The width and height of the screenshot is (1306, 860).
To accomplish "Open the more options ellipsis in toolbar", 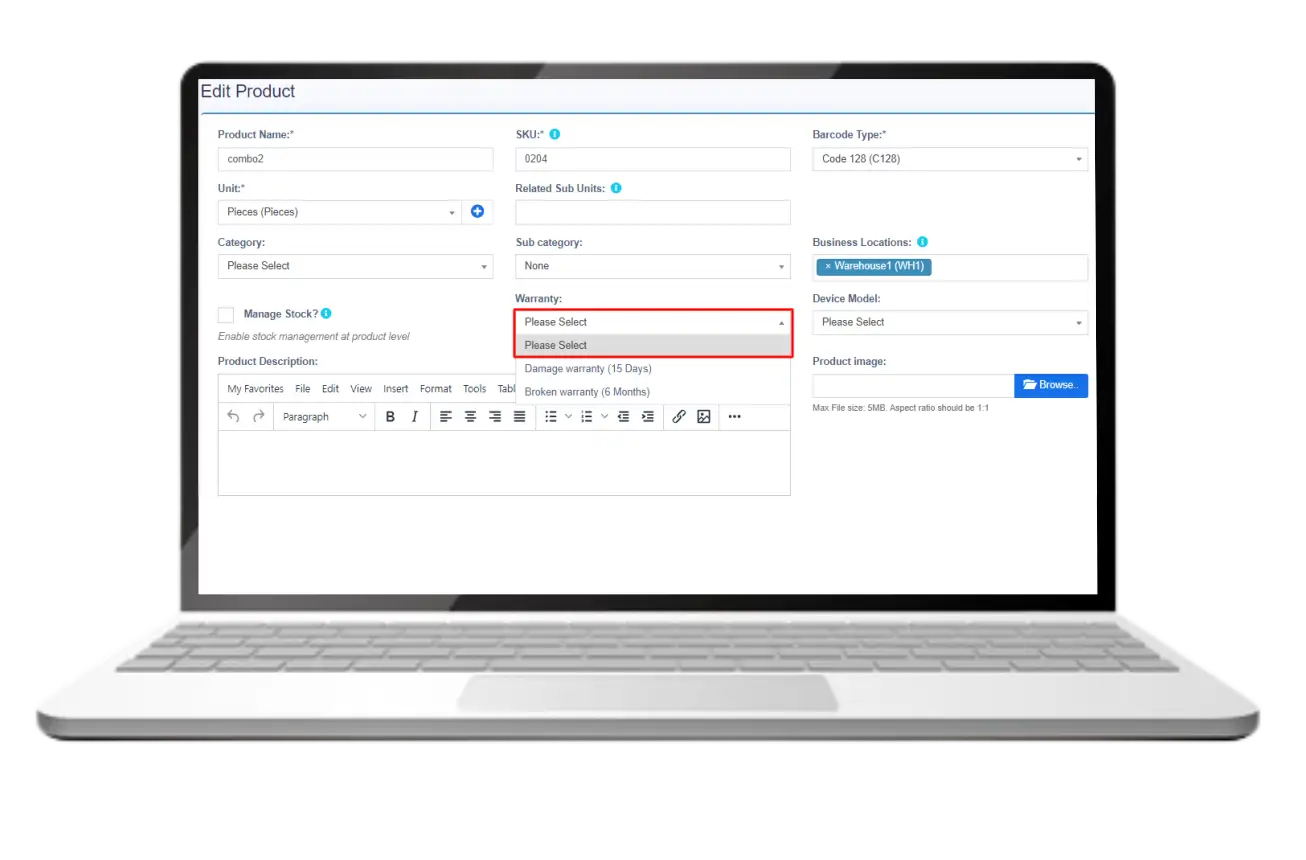I will click(735, 417).
